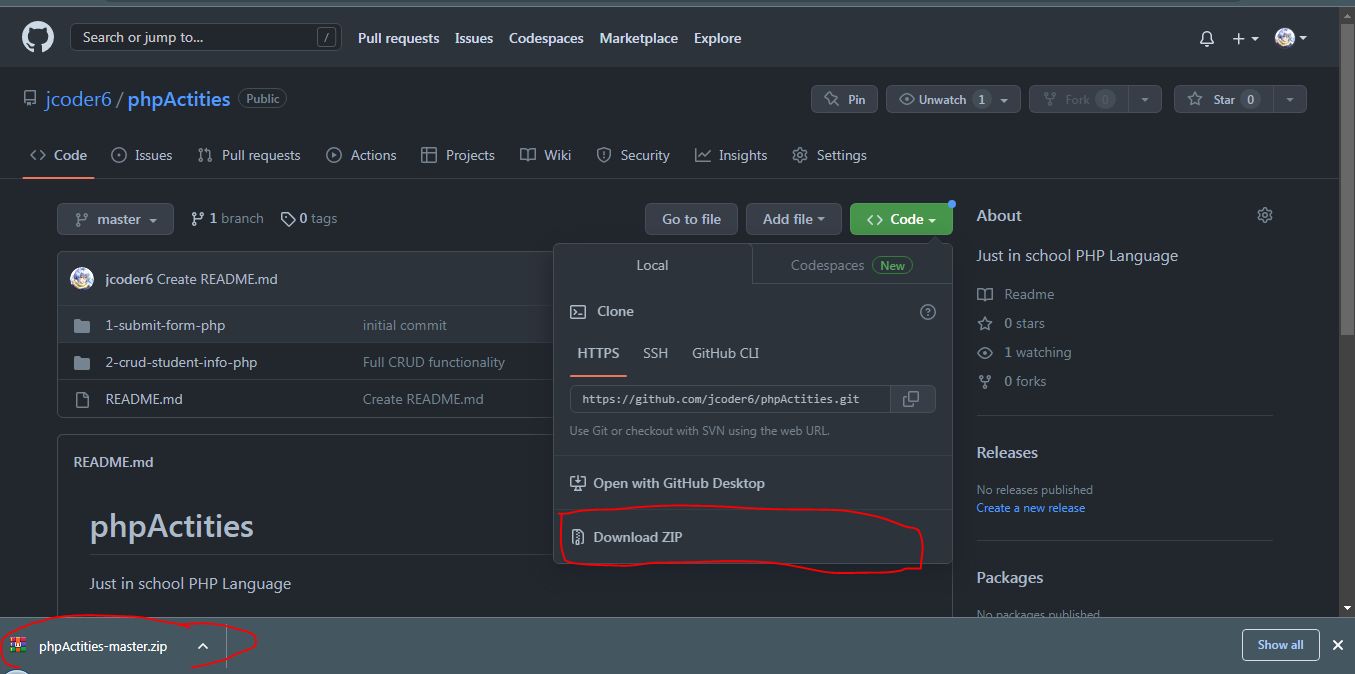1355x674 pixels.
Task: Click the Go to file button
Action: 691,219
